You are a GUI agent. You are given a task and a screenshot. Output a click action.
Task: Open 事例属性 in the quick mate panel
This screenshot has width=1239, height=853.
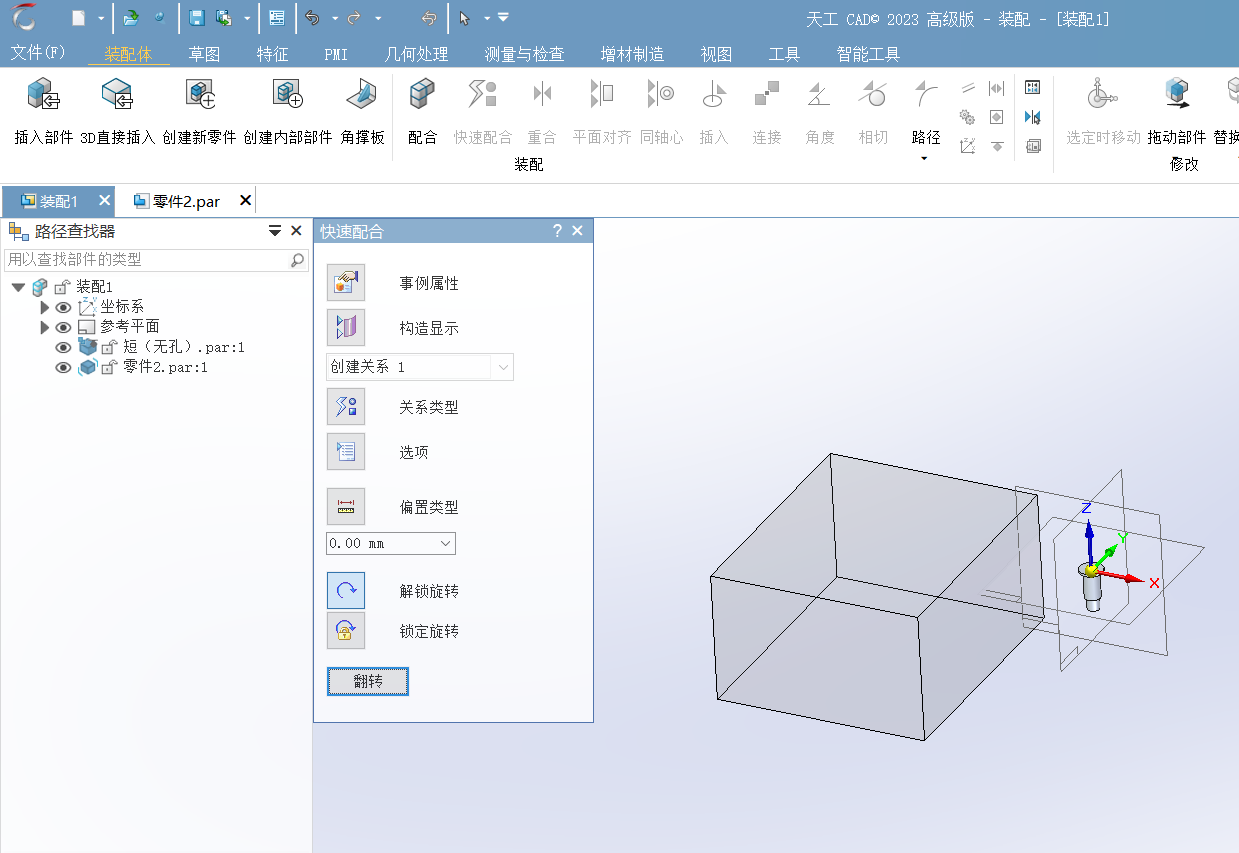[x=346, y=283]
